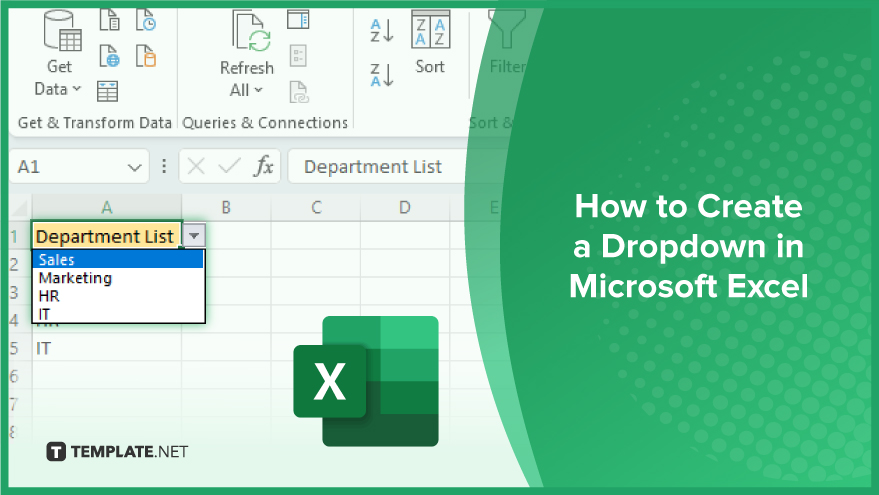Click From Web icon

tap(109, 56)
